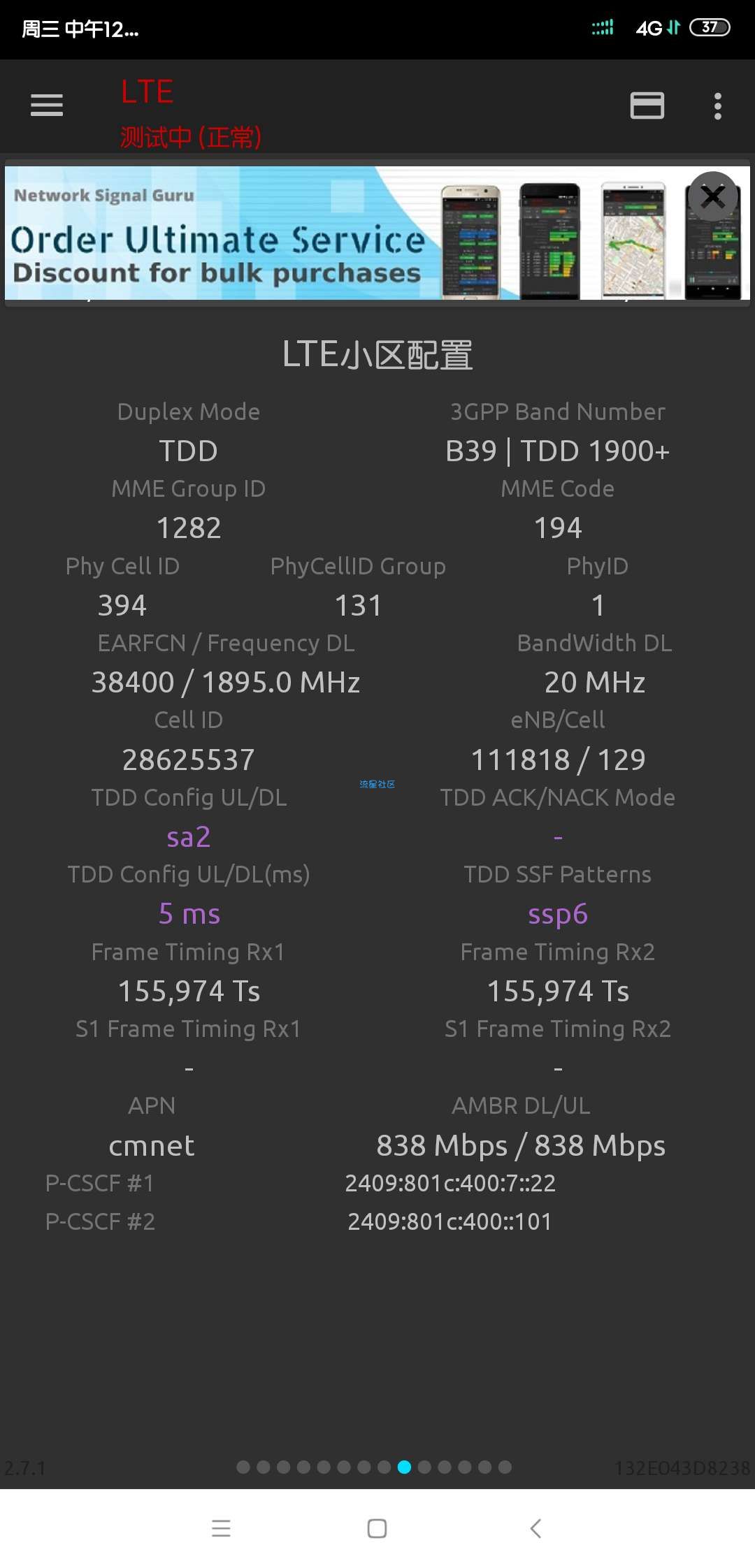Close the Network Signal Guru ad banner

click(x=712, y=197)
